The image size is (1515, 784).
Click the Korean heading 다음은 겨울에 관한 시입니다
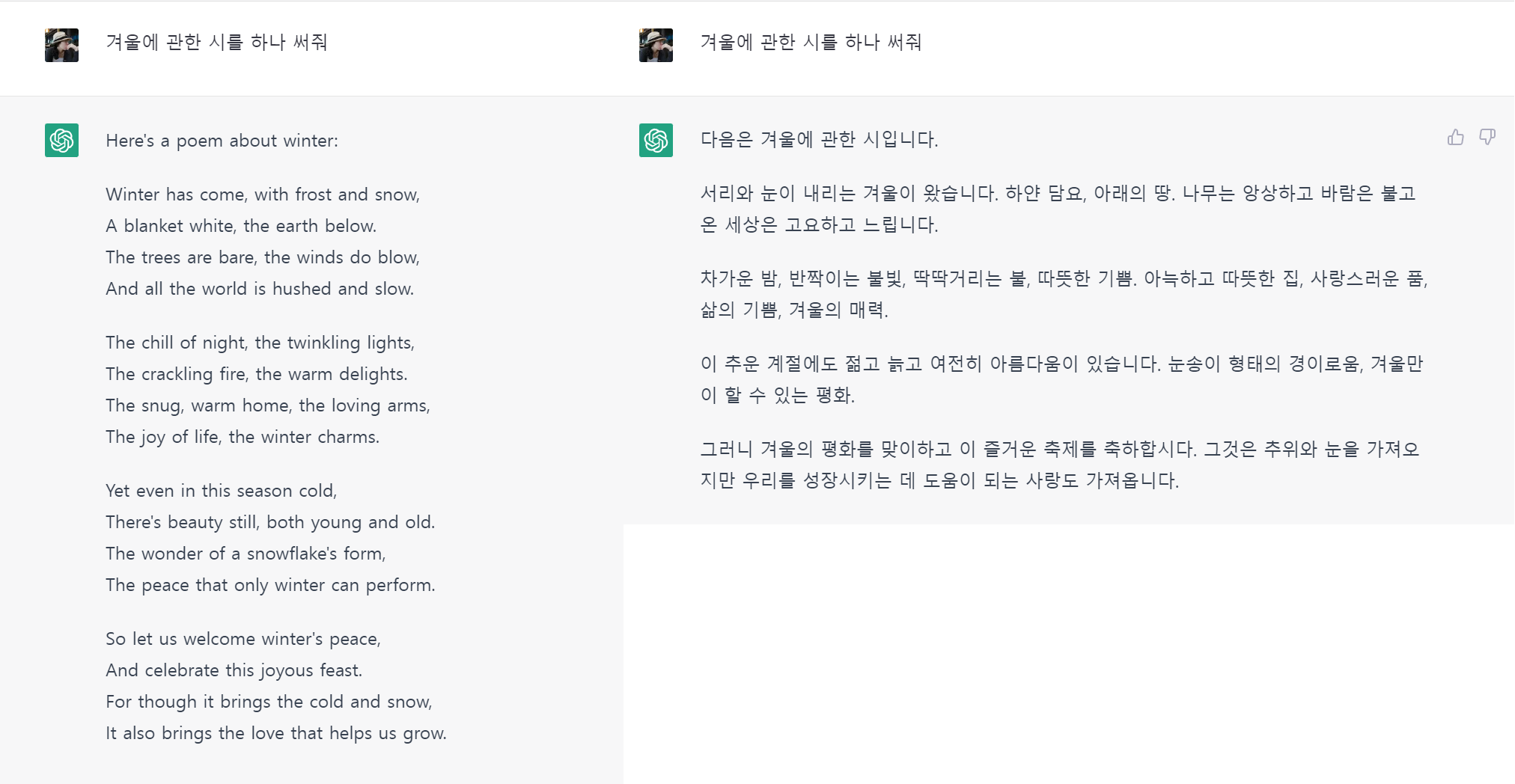(x=820, y=140)
